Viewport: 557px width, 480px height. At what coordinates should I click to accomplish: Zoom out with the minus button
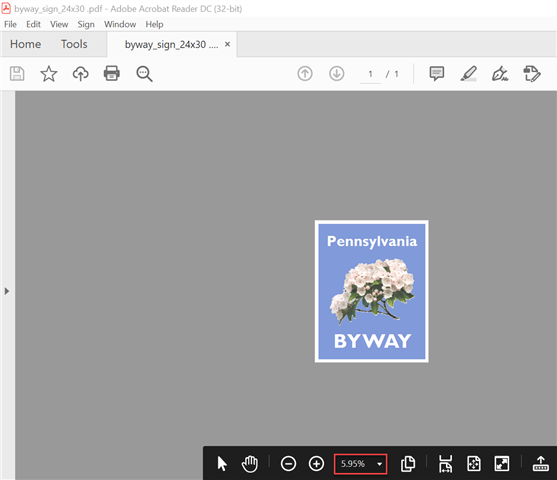click(x=288, y=464)
